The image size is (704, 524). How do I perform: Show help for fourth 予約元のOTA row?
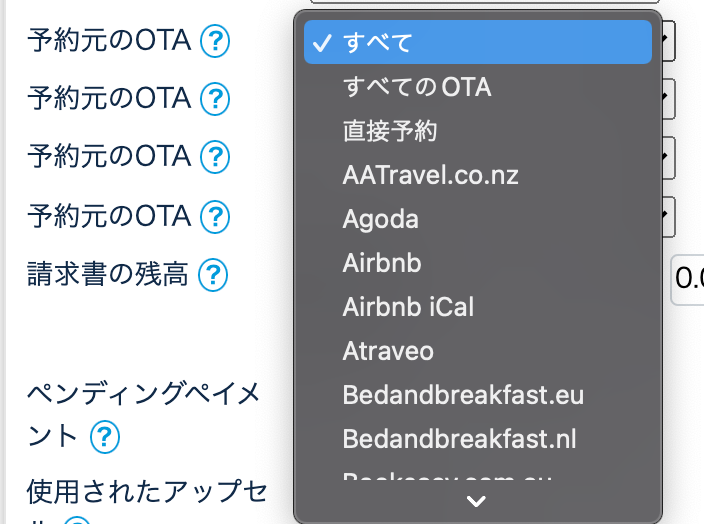pos(215,215)
